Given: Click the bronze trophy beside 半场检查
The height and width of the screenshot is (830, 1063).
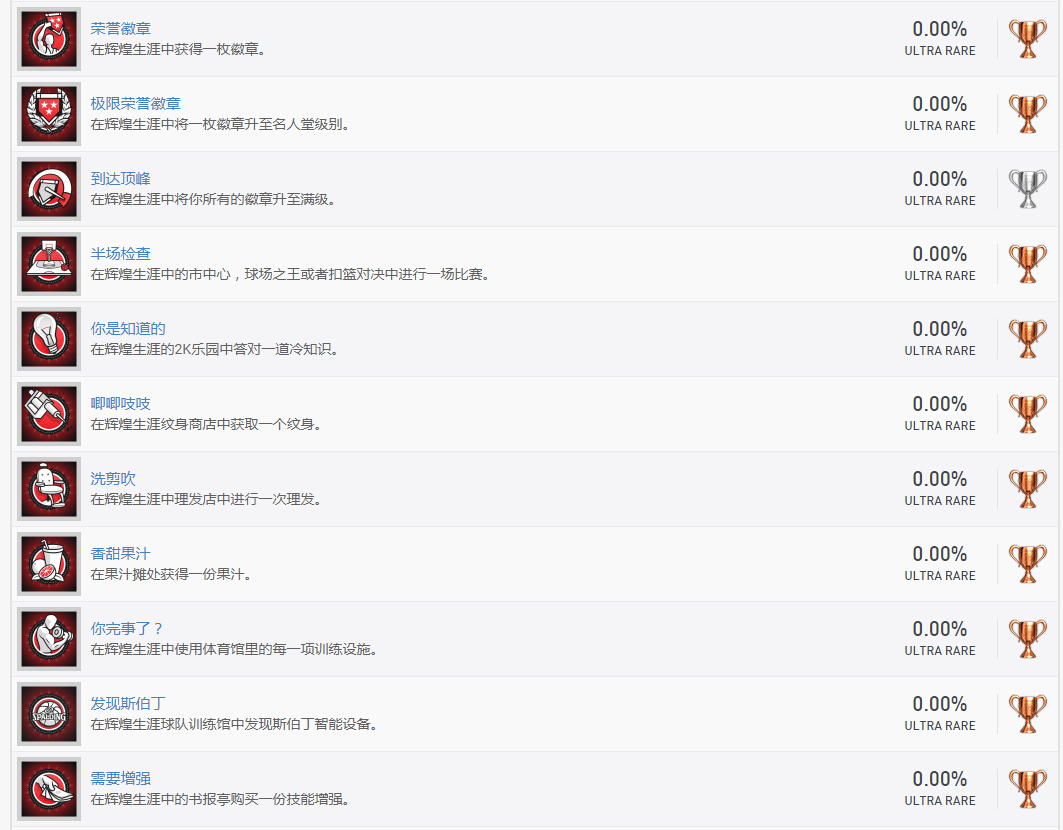Looking at the screenshot, I should click(1027, 264).
